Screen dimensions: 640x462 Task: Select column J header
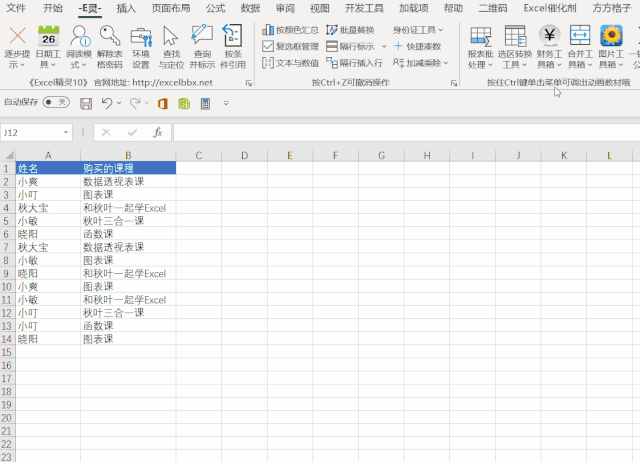(x=518, y=155)
